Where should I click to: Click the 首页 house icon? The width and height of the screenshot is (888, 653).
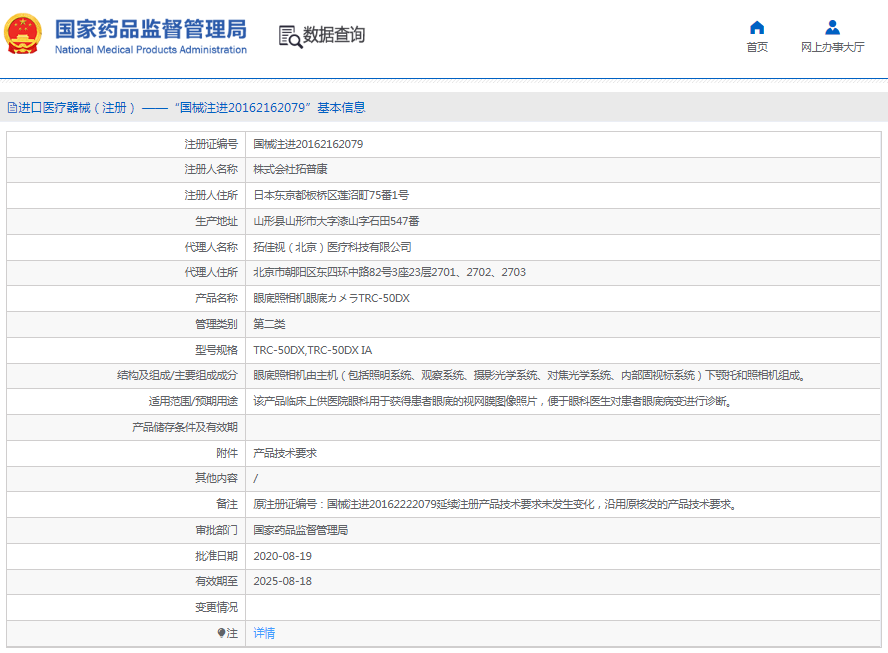(757, 27)
